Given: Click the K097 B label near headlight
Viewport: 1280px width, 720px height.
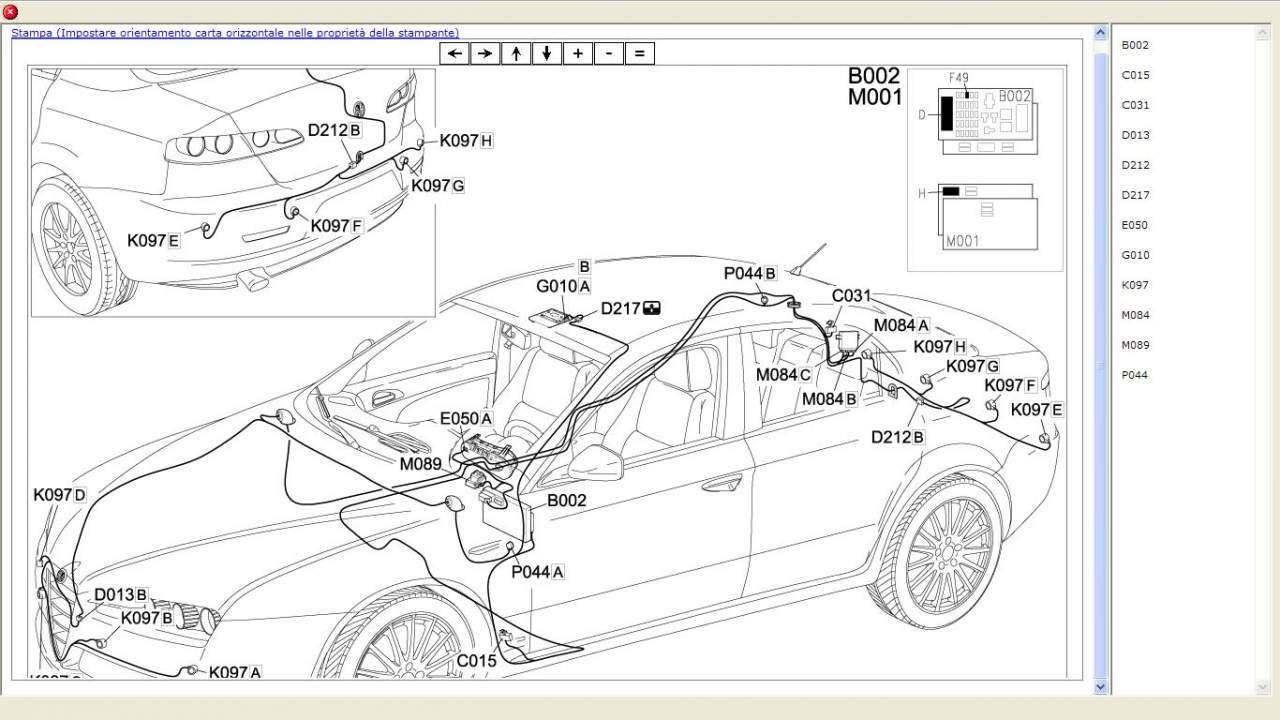Looking at the screenshot, I should (147, 618).
